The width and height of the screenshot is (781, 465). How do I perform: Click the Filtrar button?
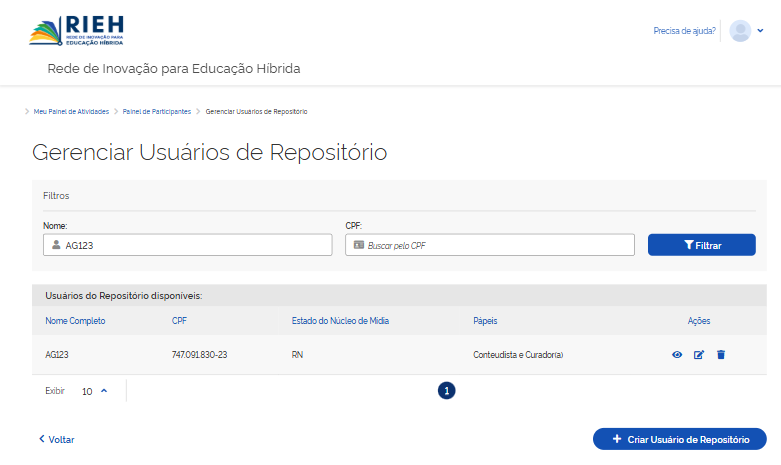[701, 245]
